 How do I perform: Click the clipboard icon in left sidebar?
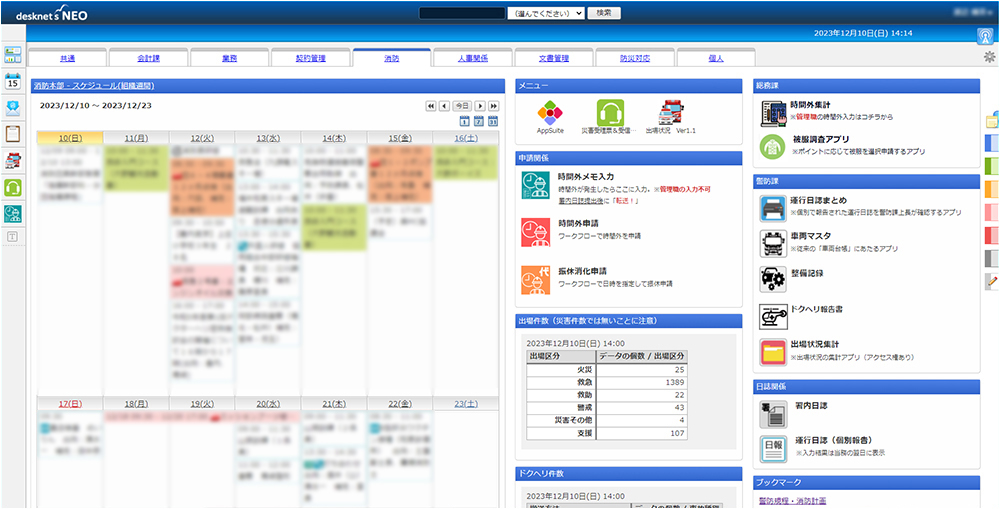13,134
